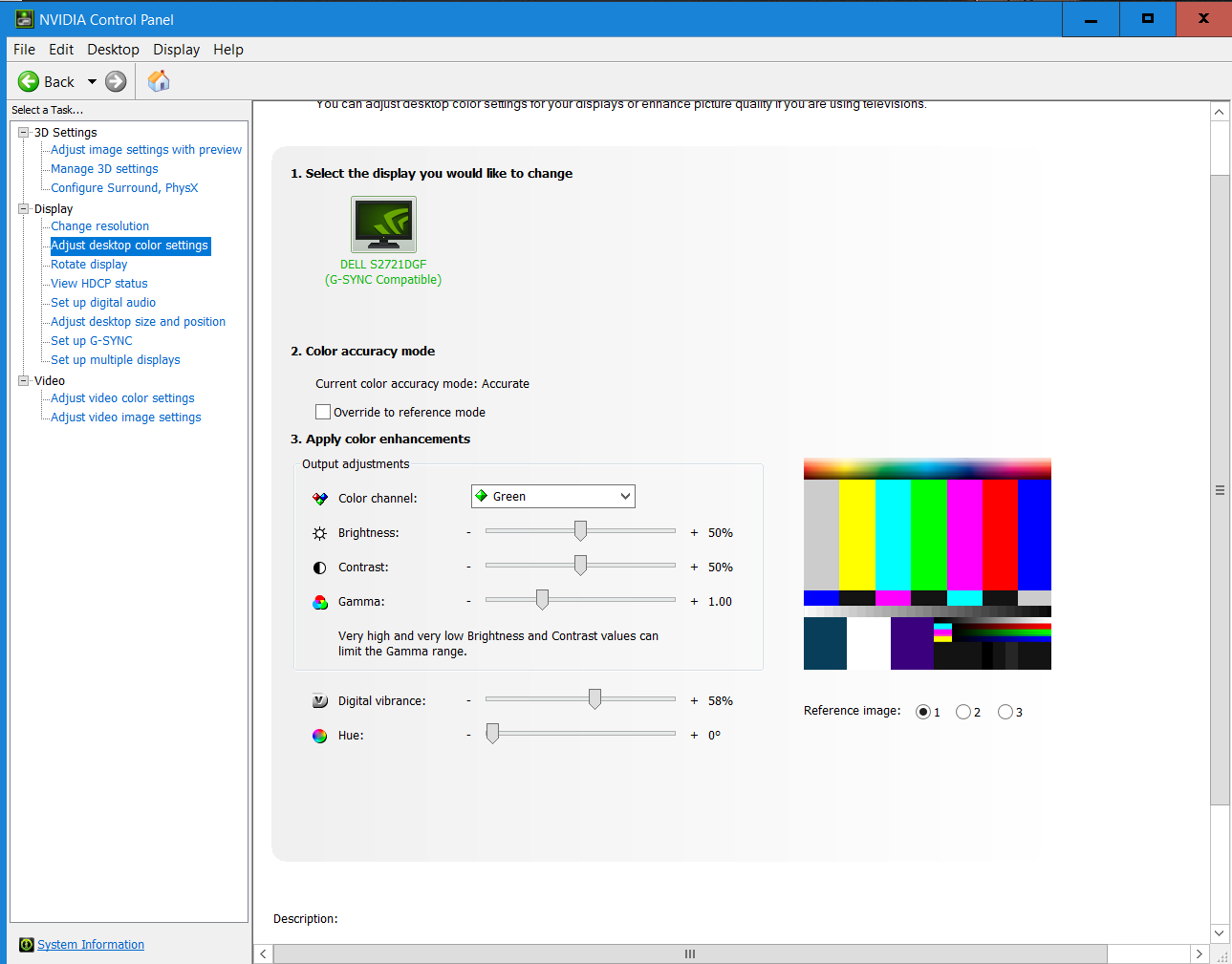The image size is (1232, 964).
Task: Open Adjust video image settings task
Action: (x=126, y=418)
